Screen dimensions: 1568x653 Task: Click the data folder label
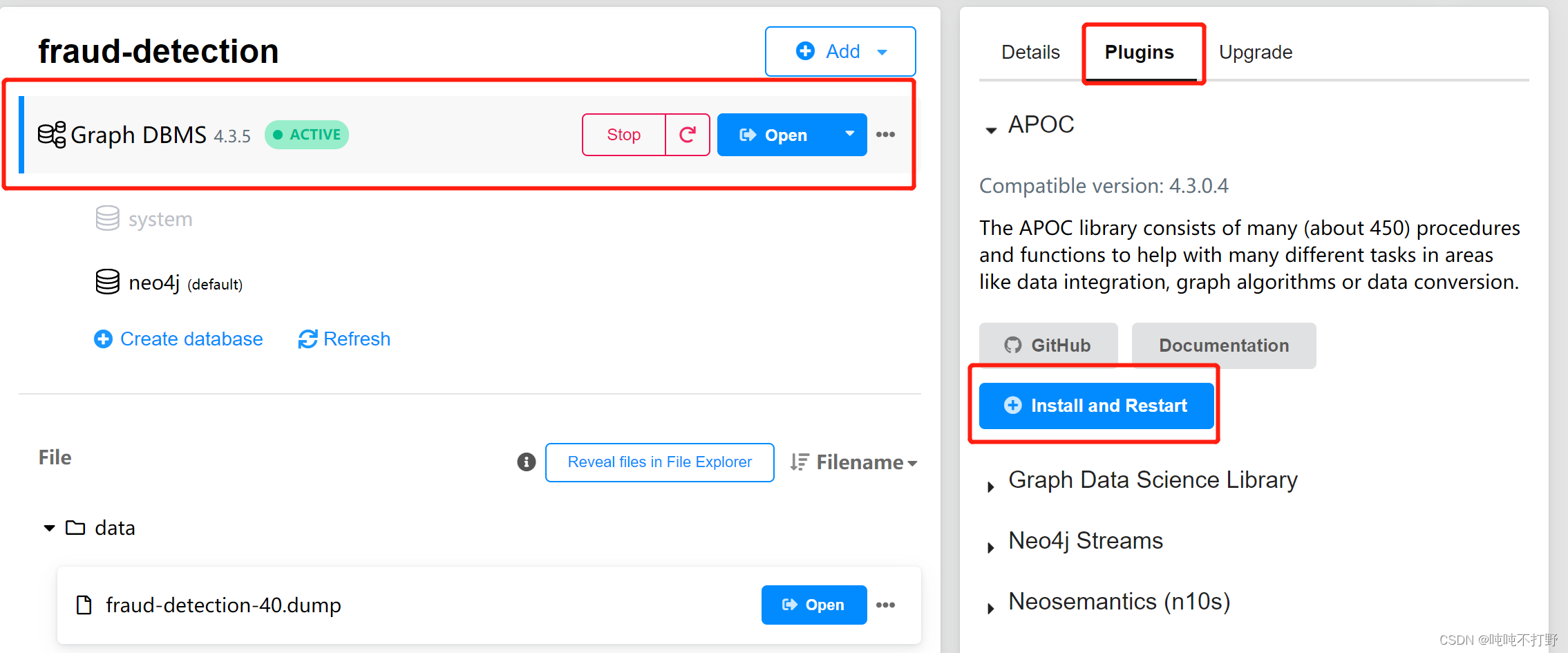point(115,528)
